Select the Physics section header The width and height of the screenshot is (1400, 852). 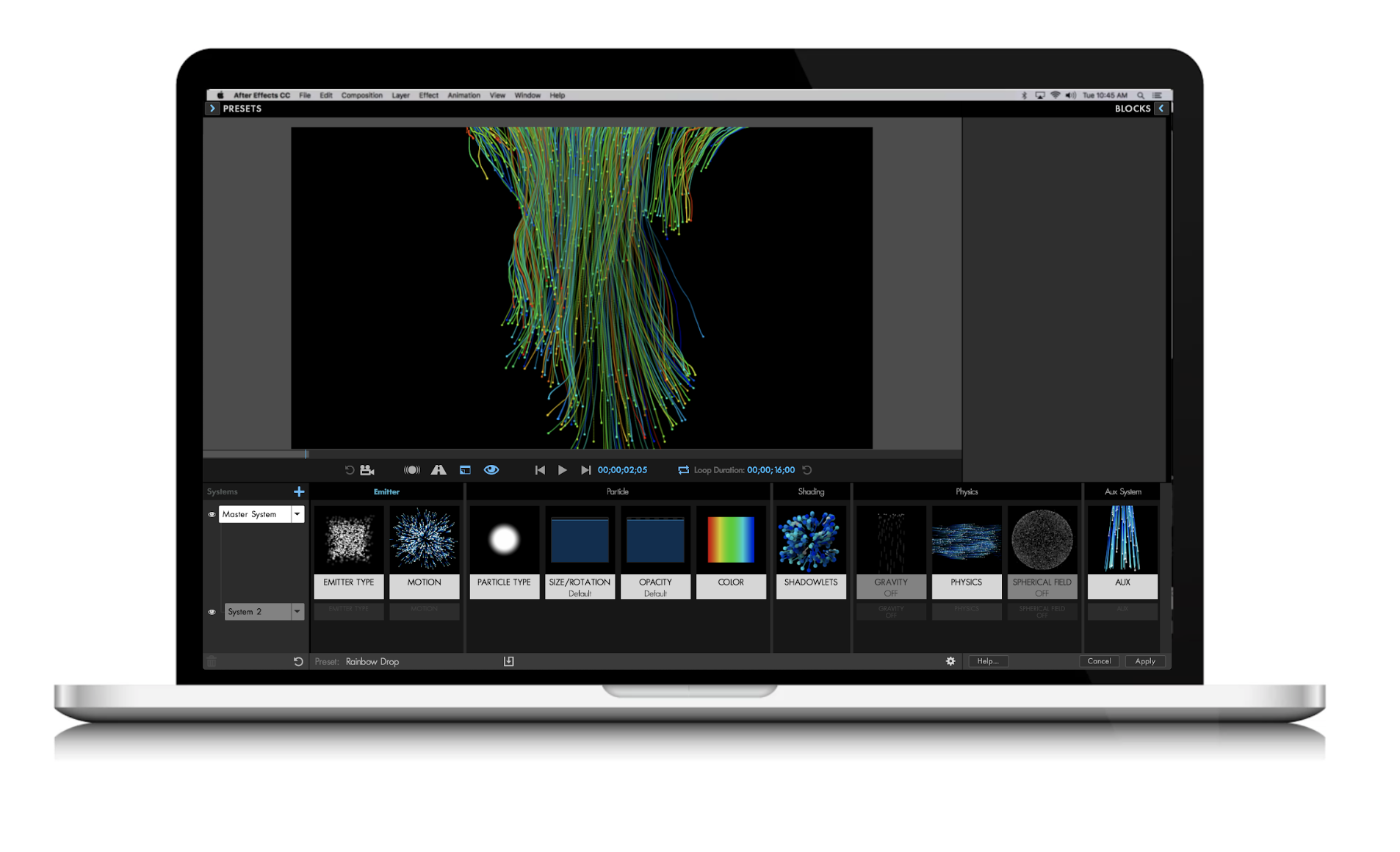click(967, 492)
